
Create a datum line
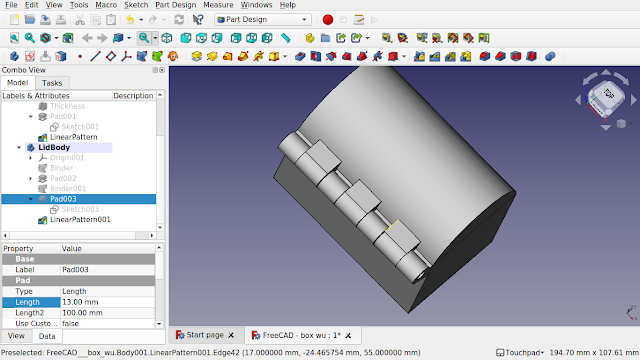click(95, 56)
